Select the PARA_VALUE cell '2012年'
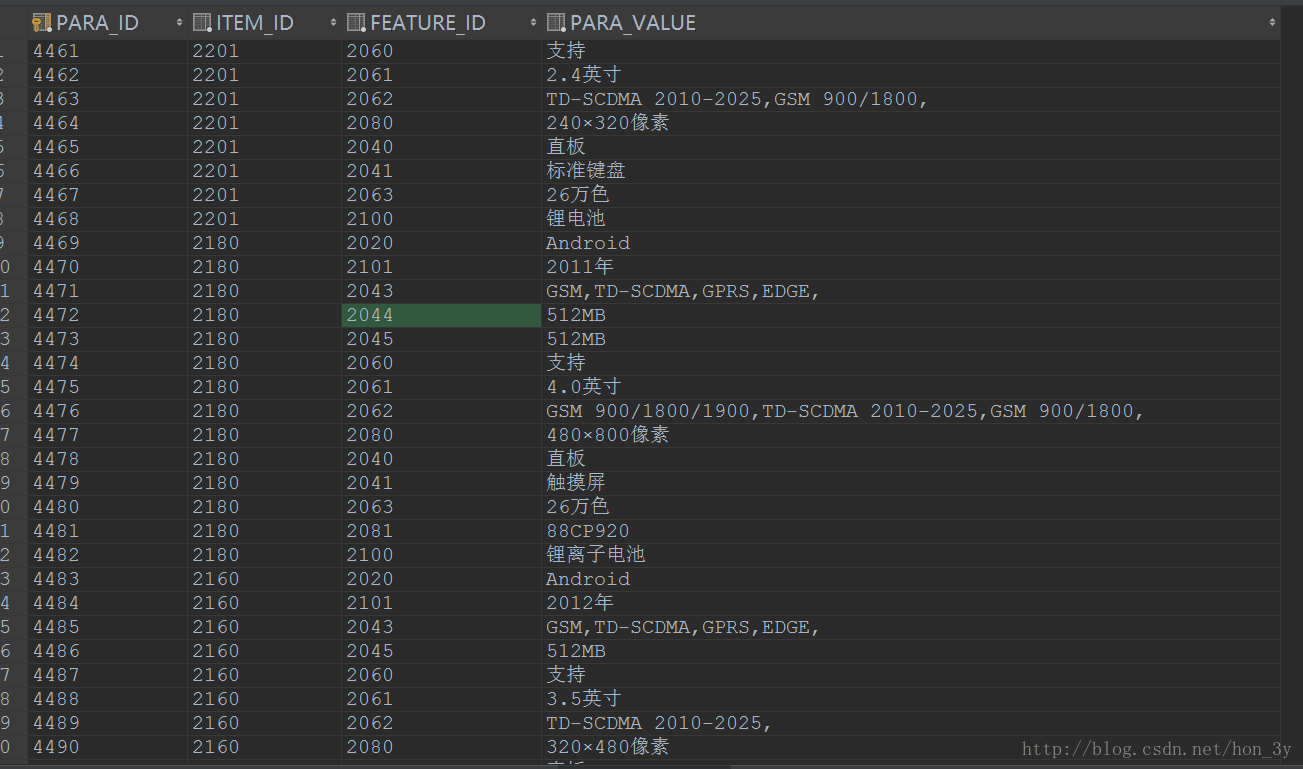Viewport: 1303px width, 769px height. click(911, 603)
